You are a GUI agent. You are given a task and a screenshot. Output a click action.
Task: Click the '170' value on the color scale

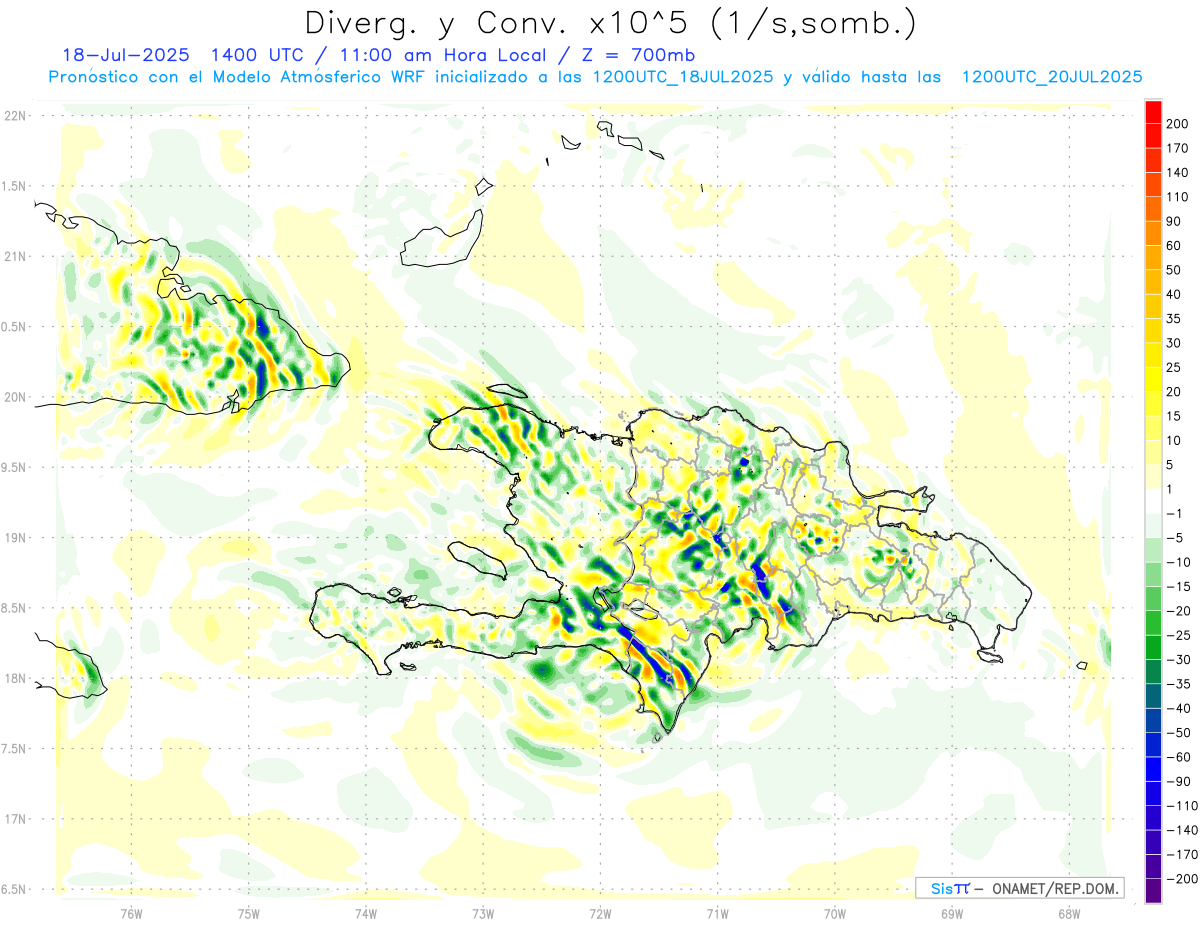tap(1179, 149)
